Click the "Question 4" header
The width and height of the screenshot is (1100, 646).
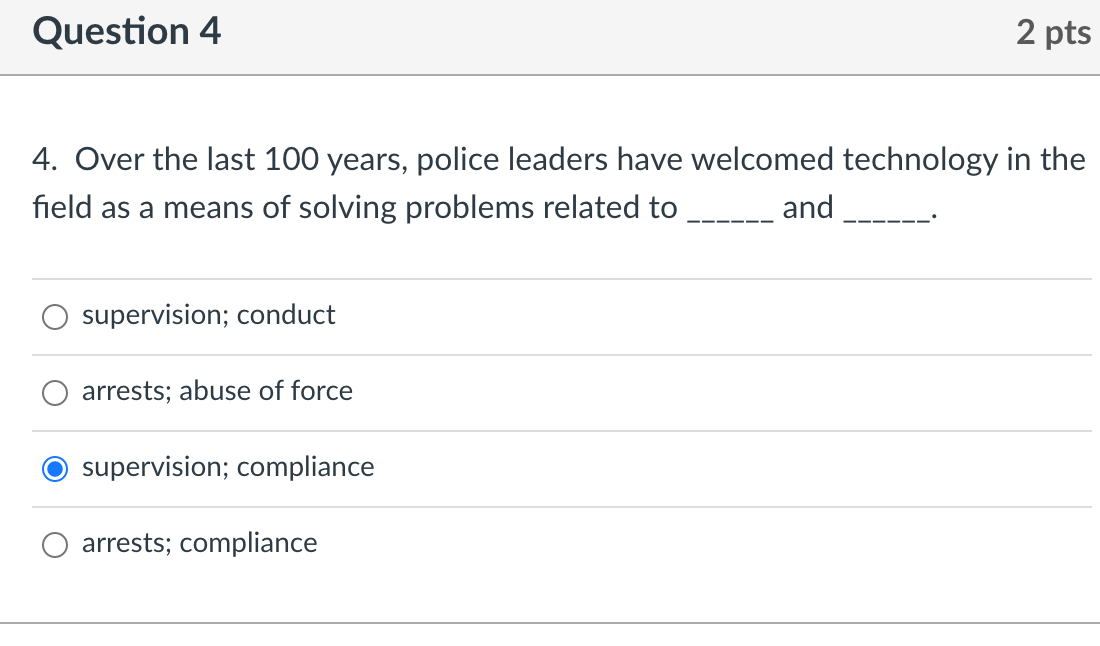[x=125, y=32]
